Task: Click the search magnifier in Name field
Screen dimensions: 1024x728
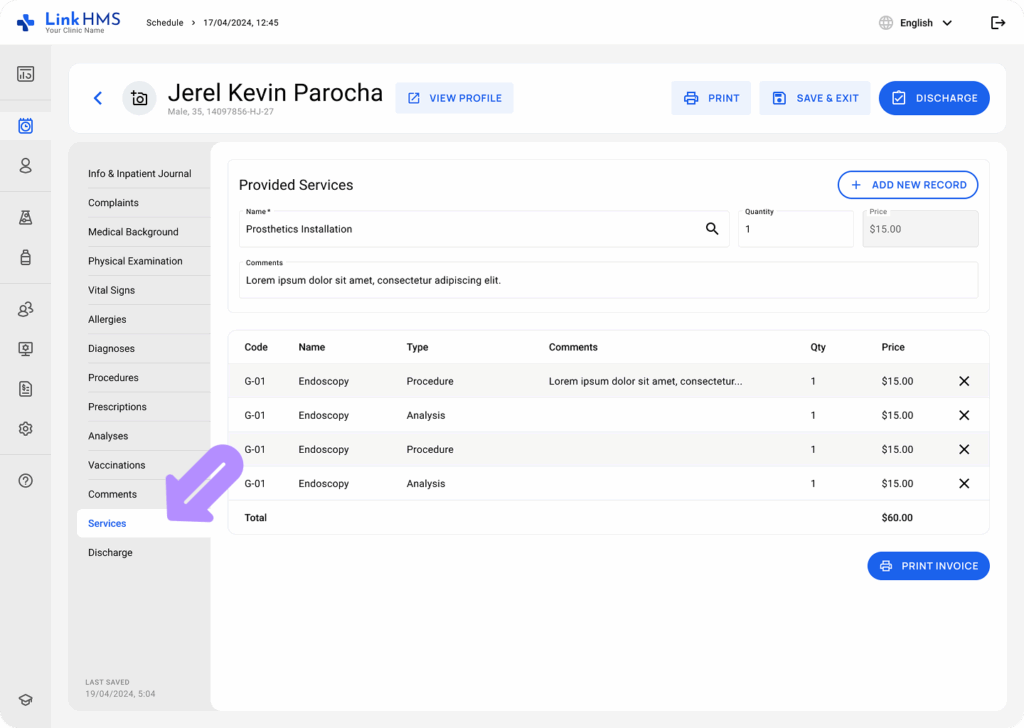Action: pos(712,229)
